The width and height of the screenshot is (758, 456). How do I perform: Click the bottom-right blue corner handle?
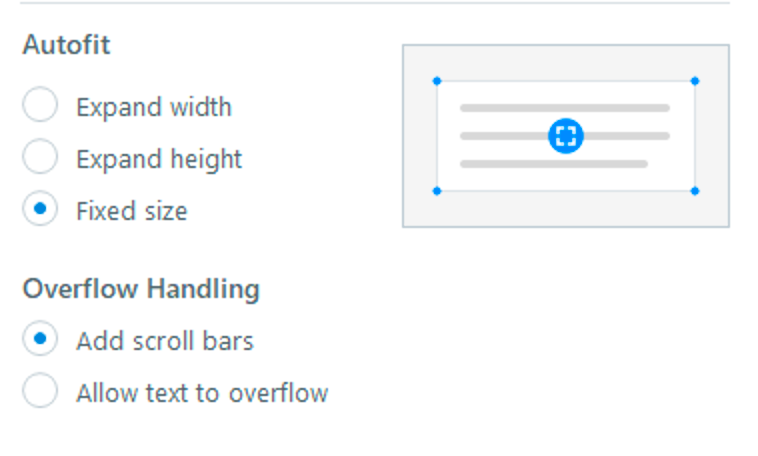[x=695, y=190]
